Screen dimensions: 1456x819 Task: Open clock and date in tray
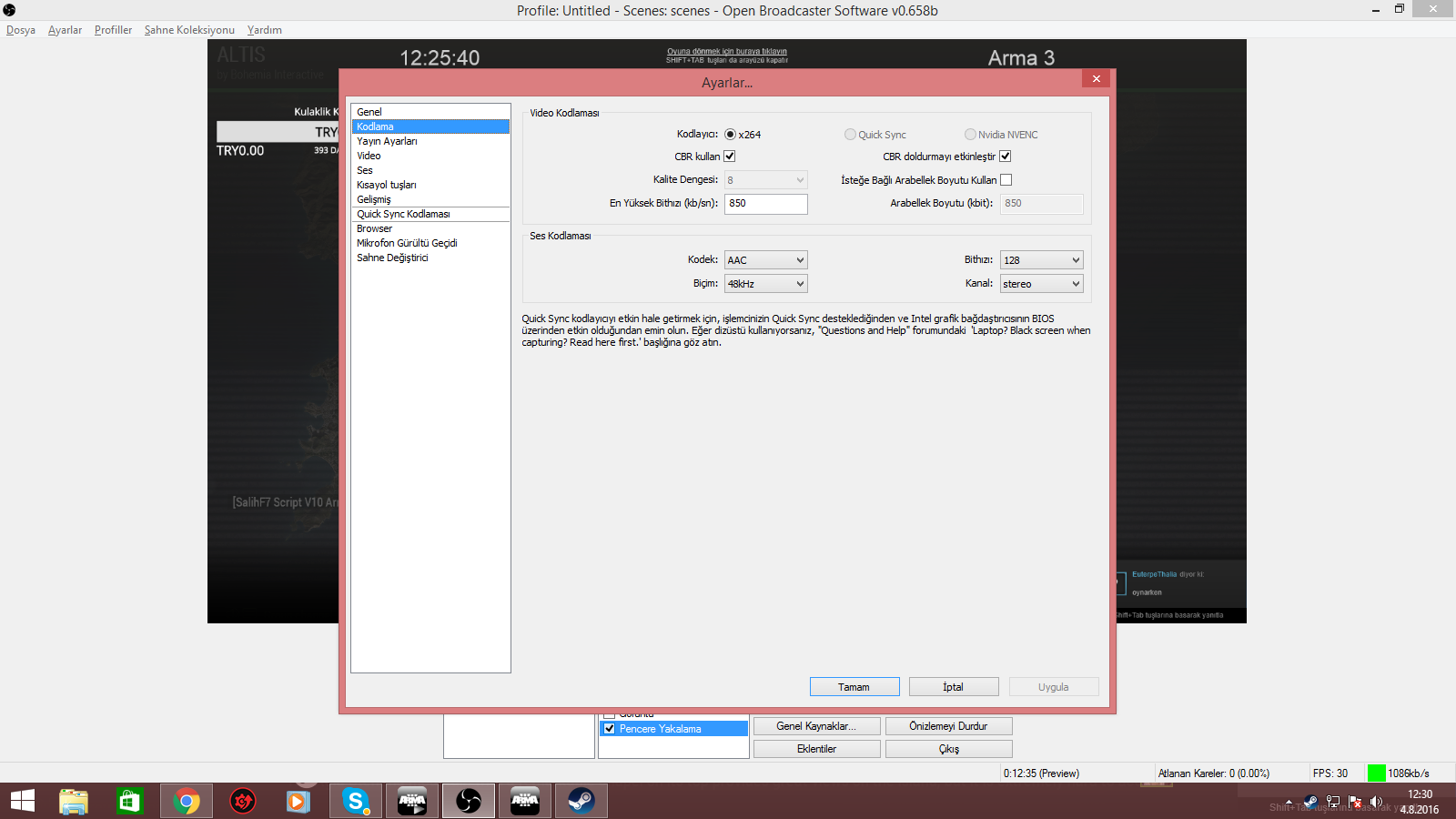[1420, 802]
